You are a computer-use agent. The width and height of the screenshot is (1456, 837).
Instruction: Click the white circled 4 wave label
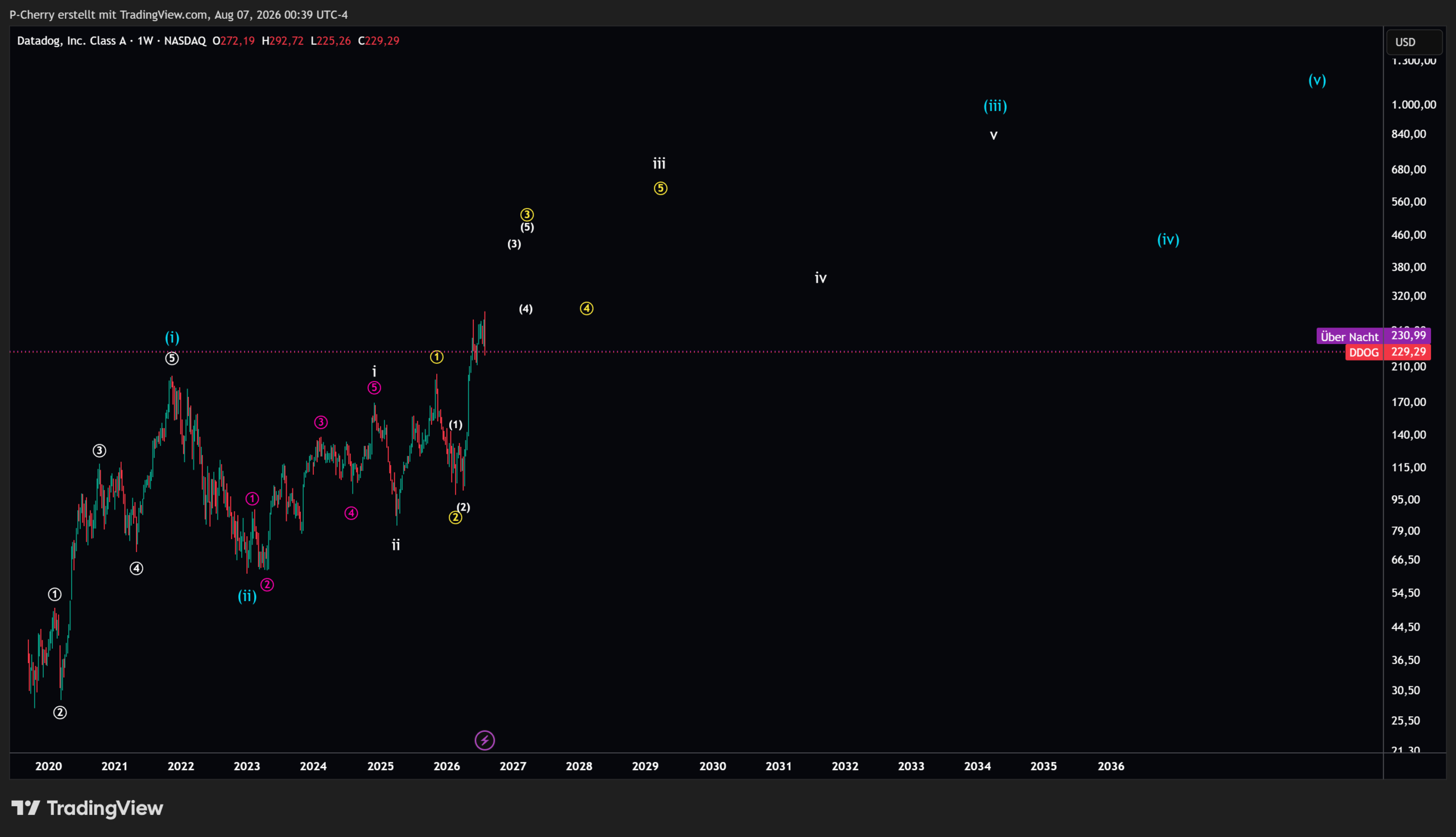pyautogui.click(x=136, y=569)
